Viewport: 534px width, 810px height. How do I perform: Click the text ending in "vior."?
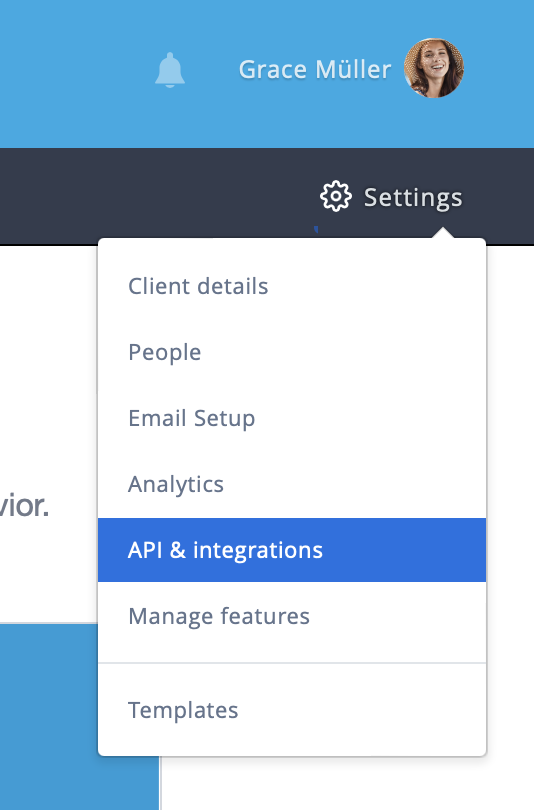24,506
